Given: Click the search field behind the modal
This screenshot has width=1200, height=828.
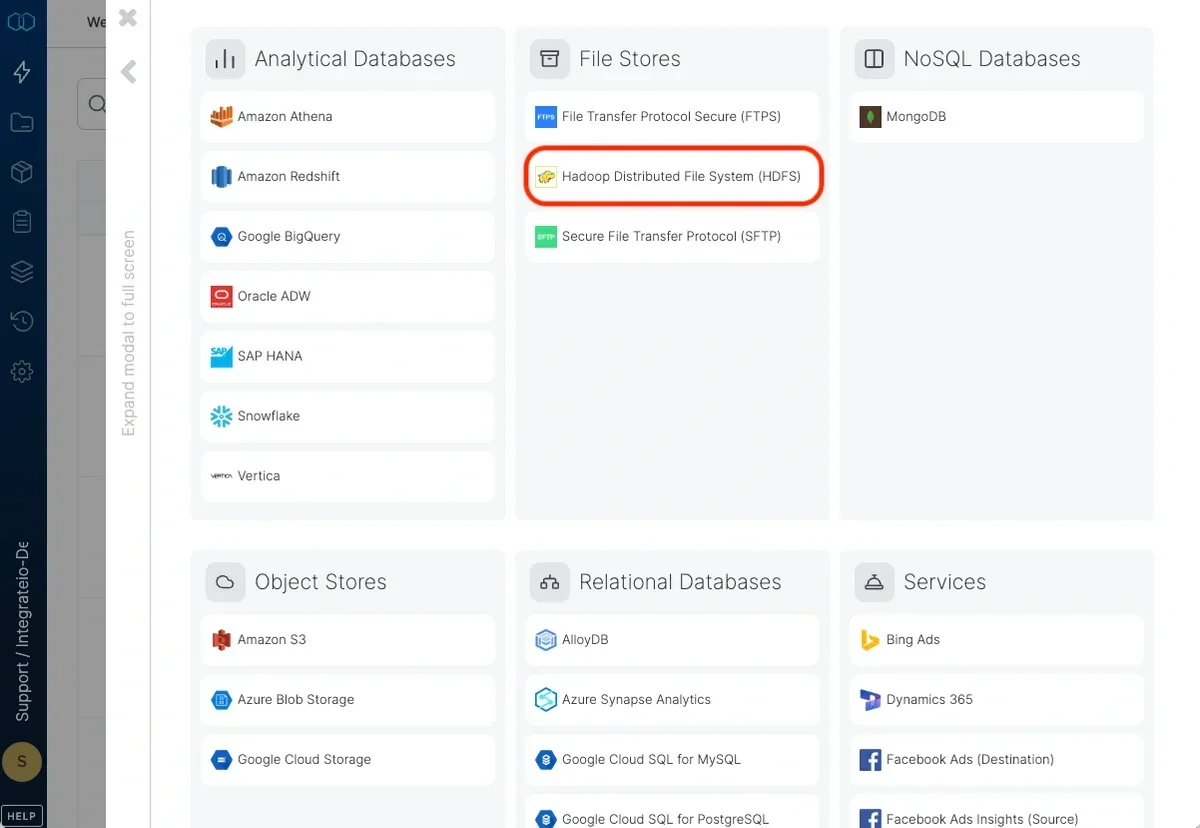Looking at the screenshot, I should [x=95, y=103].
